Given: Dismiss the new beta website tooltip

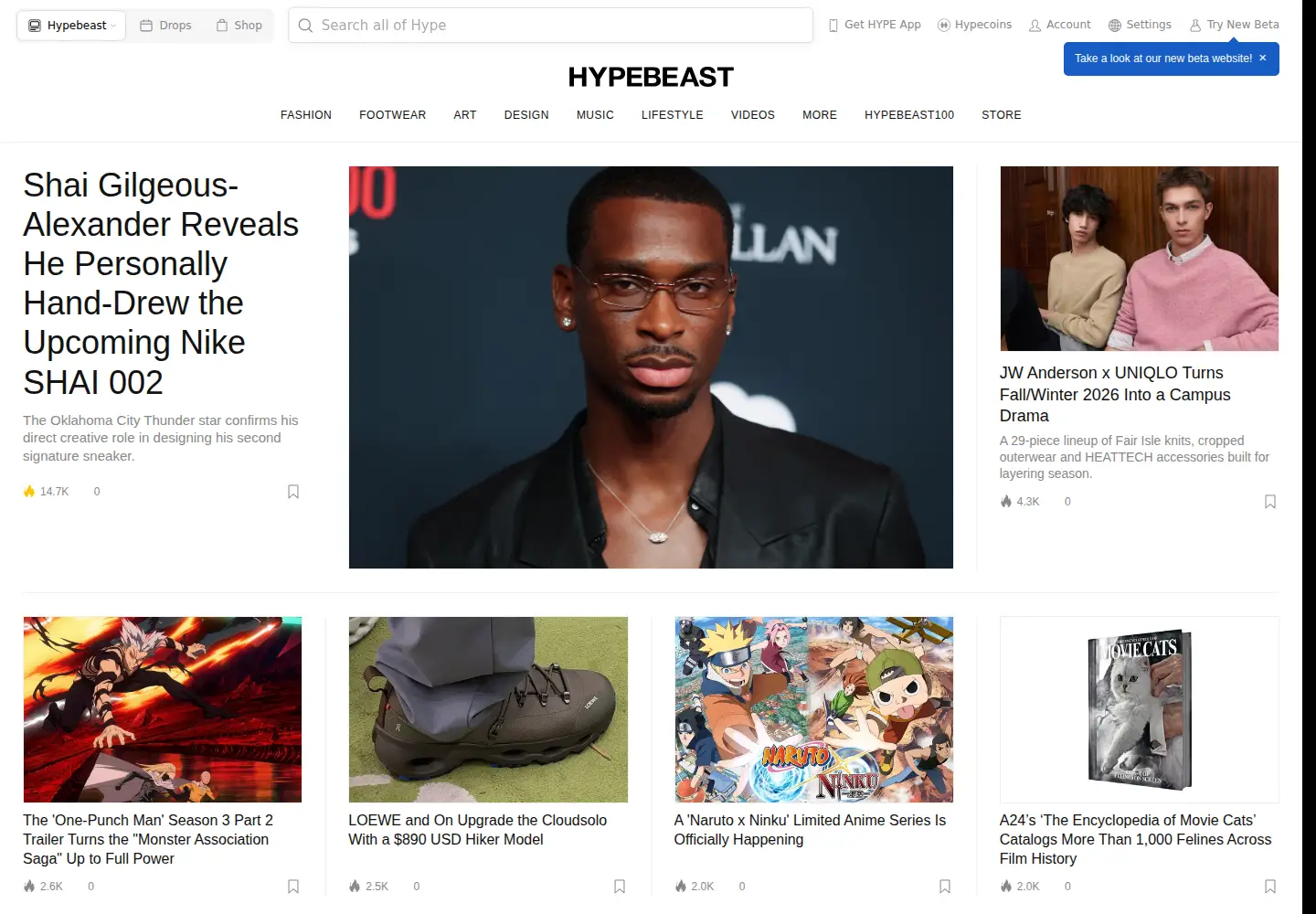Looking at the screenshot, I should coord(1263,58).
